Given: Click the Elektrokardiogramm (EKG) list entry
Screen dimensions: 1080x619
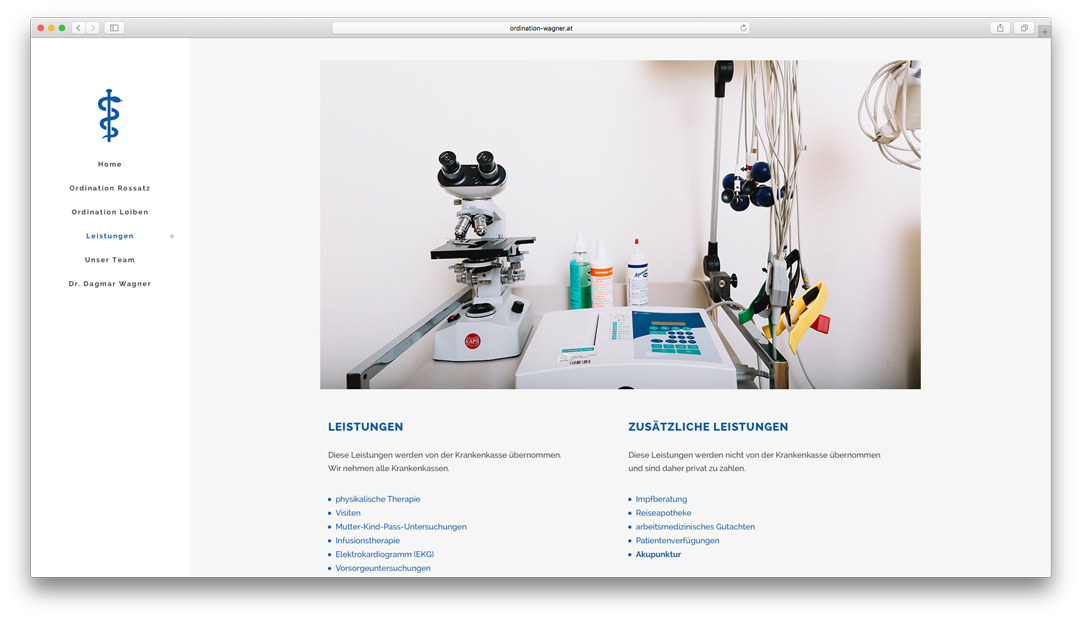Looking at the screenshot, I should pyautogui.click(x=384, y=554).
